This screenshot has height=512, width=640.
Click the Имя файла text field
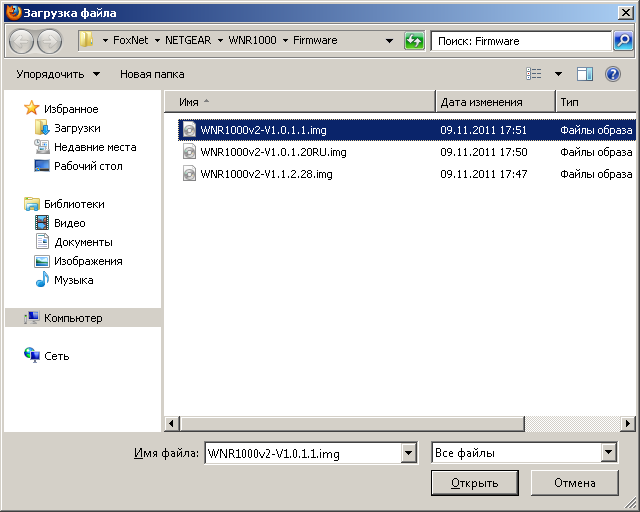tap(303, 453)
